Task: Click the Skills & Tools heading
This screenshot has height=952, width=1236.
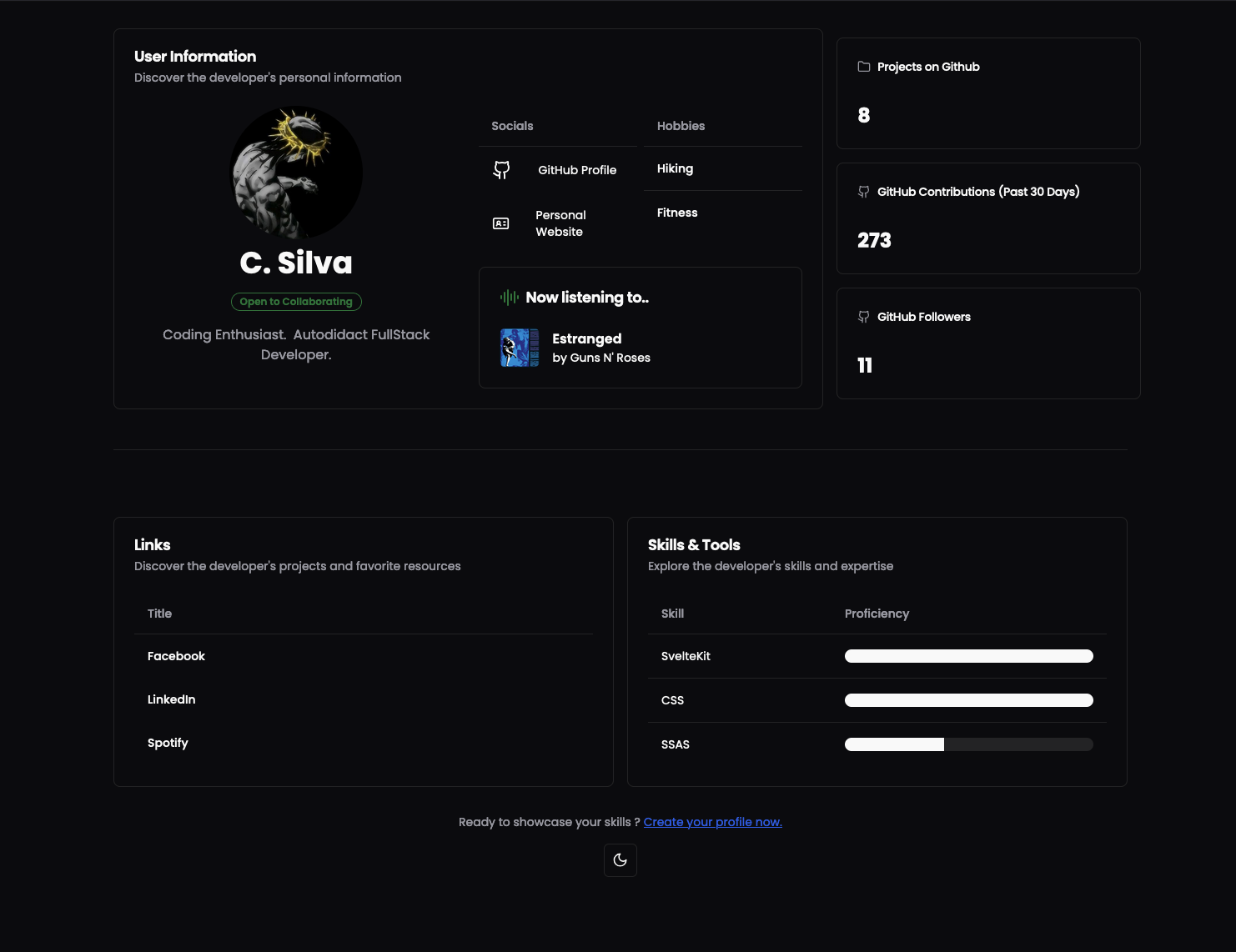Action: coord(694,544)
